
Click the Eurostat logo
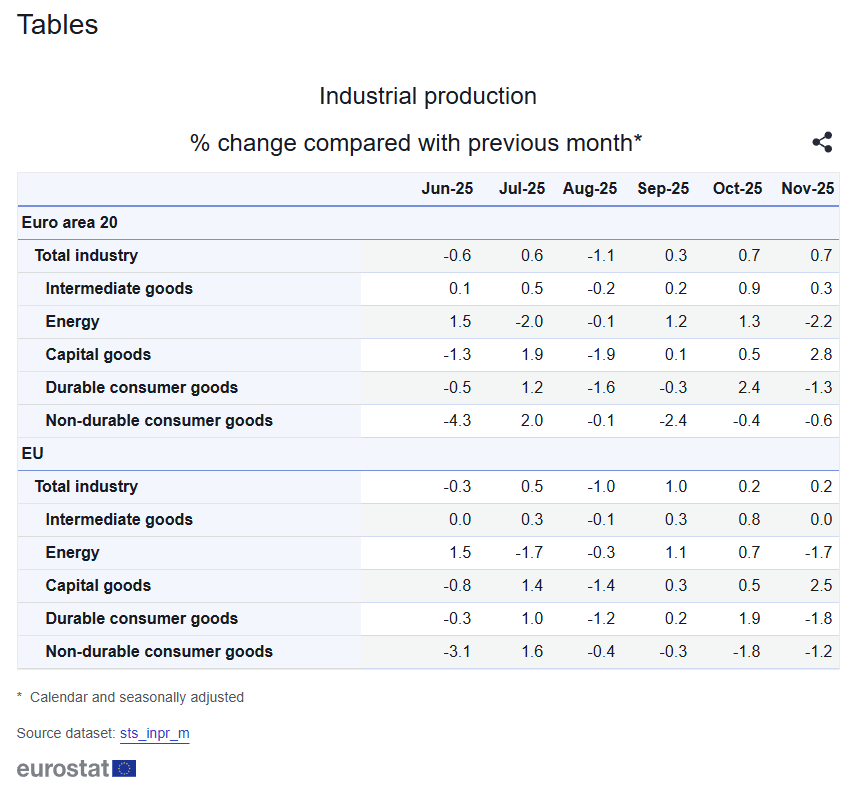click(76, 768)
